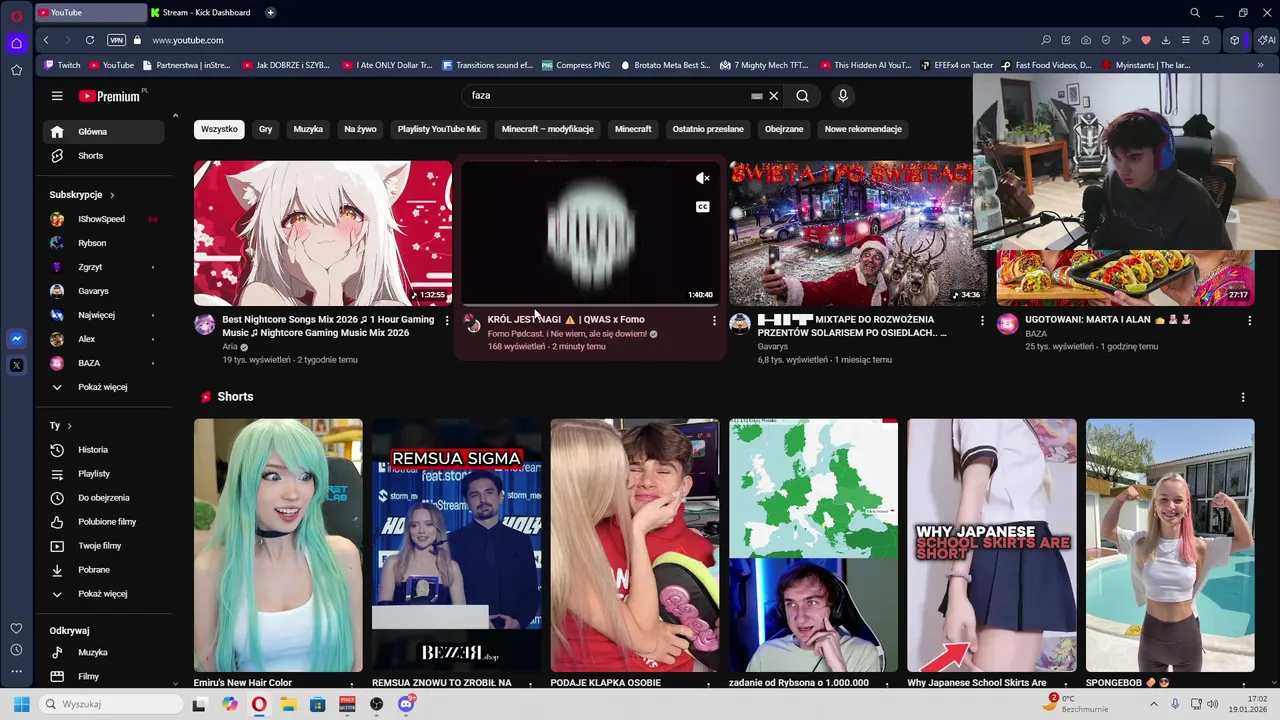Screen dimensions: 1280x720
Task: Open Messenger in Opera sidebar
Action: pyautogui.click(x=16, y=340)
